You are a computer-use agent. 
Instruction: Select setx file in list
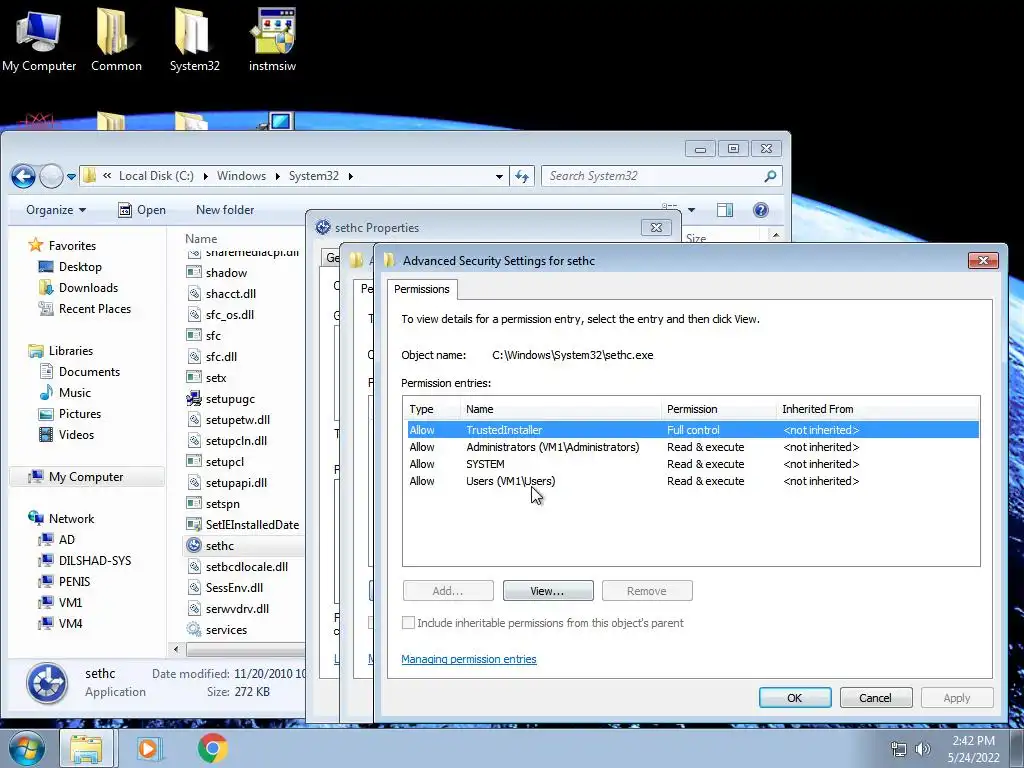click(216, 378)
